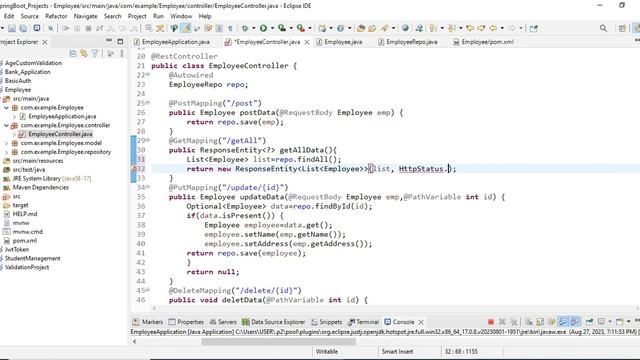Viewport: 640px width, 360px height.
Task: Toggle Block Selection Mode icon
Action: [x=219, y=28]
